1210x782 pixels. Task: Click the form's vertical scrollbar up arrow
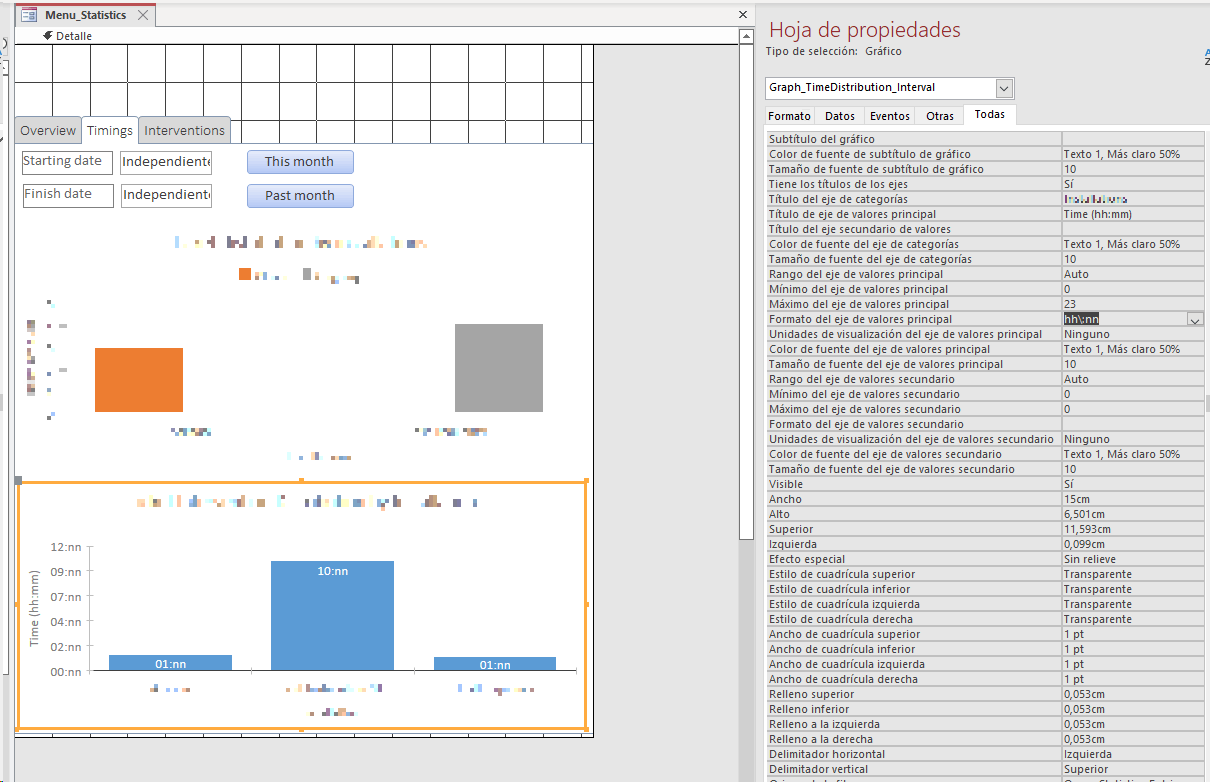click(746, 36)
